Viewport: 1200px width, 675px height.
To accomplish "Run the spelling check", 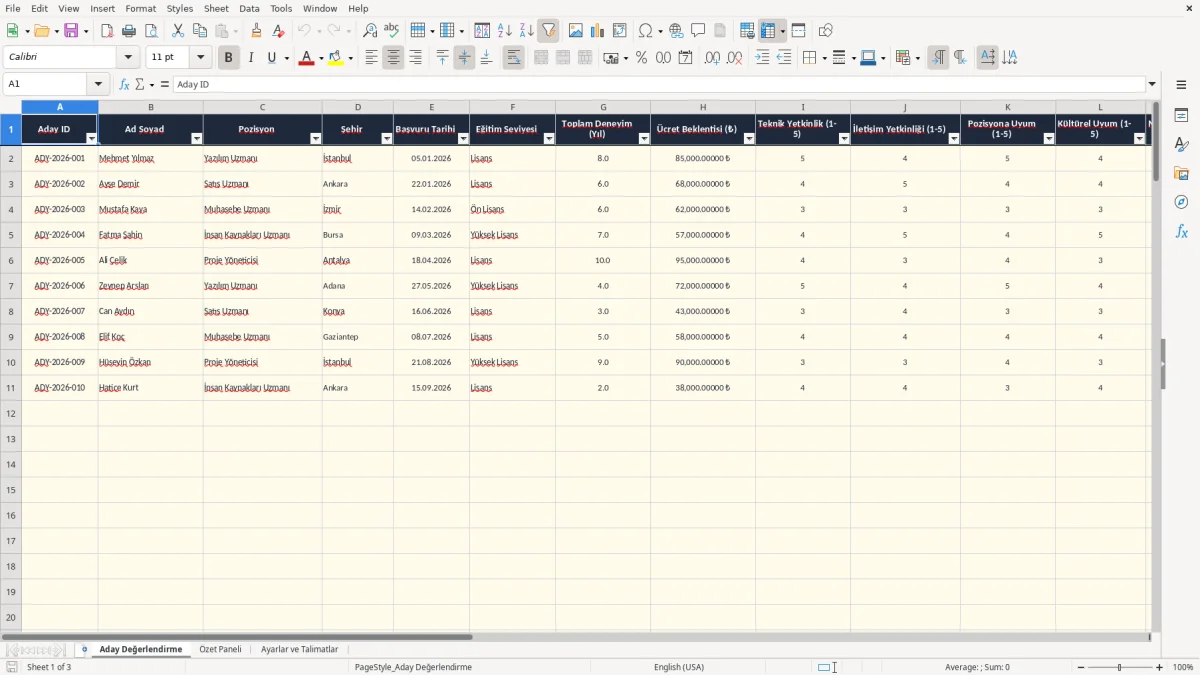I will click(x=392, y=31).
